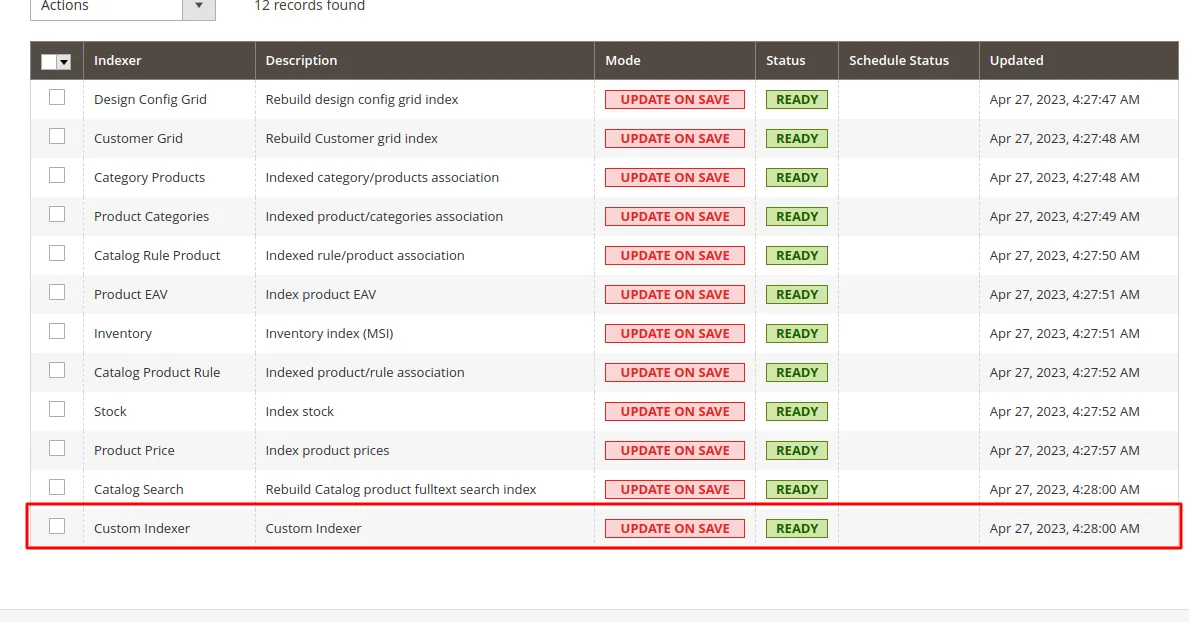
Task: Click the Catalog Product Rule indexer name
Action: coord(157,372)
